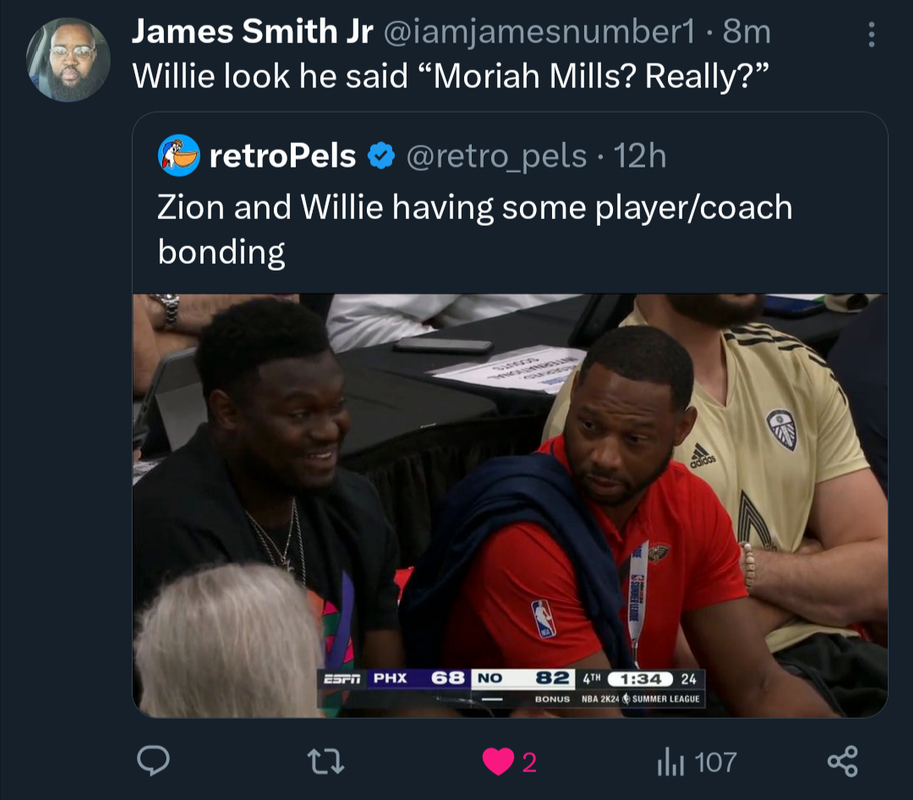Unlike the tweet via pink heart

(x=498, y=762)
